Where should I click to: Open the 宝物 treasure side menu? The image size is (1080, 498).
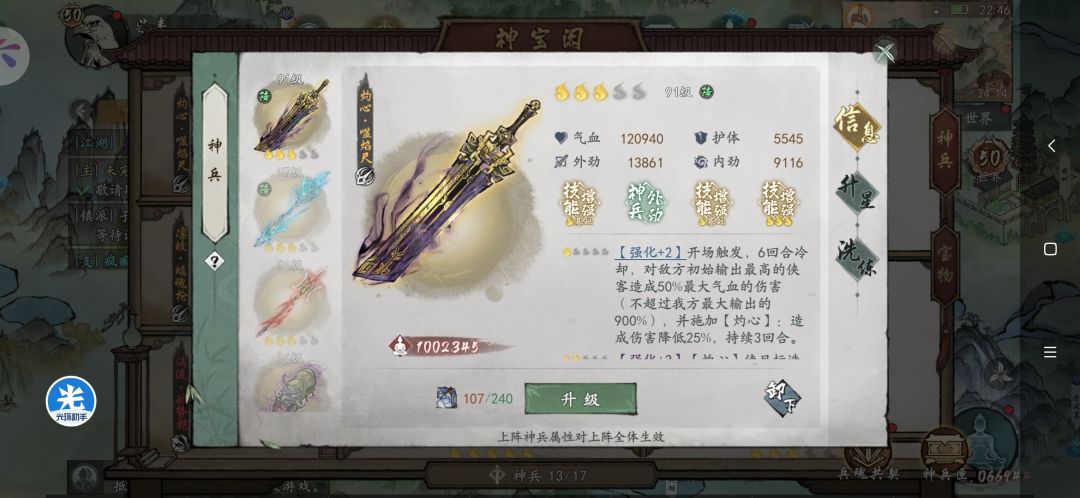[945, 265]
